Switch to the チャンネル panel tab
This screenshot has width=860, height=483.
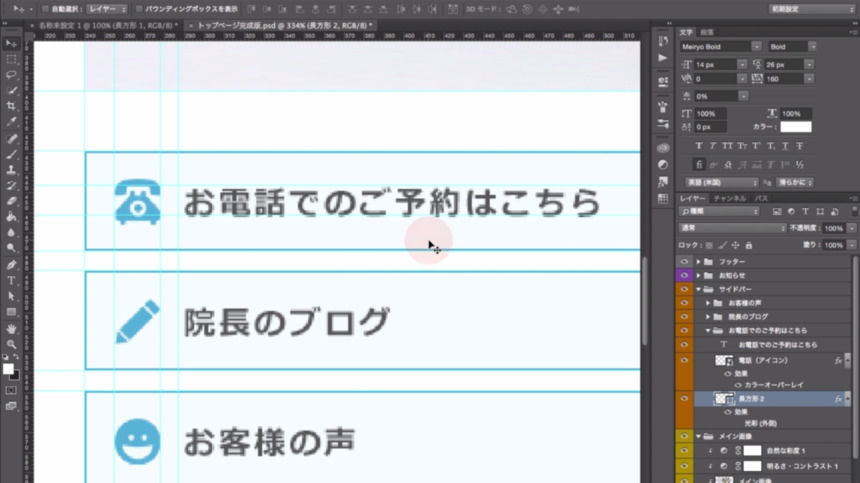pyautogui.click(x=729, y=198)
